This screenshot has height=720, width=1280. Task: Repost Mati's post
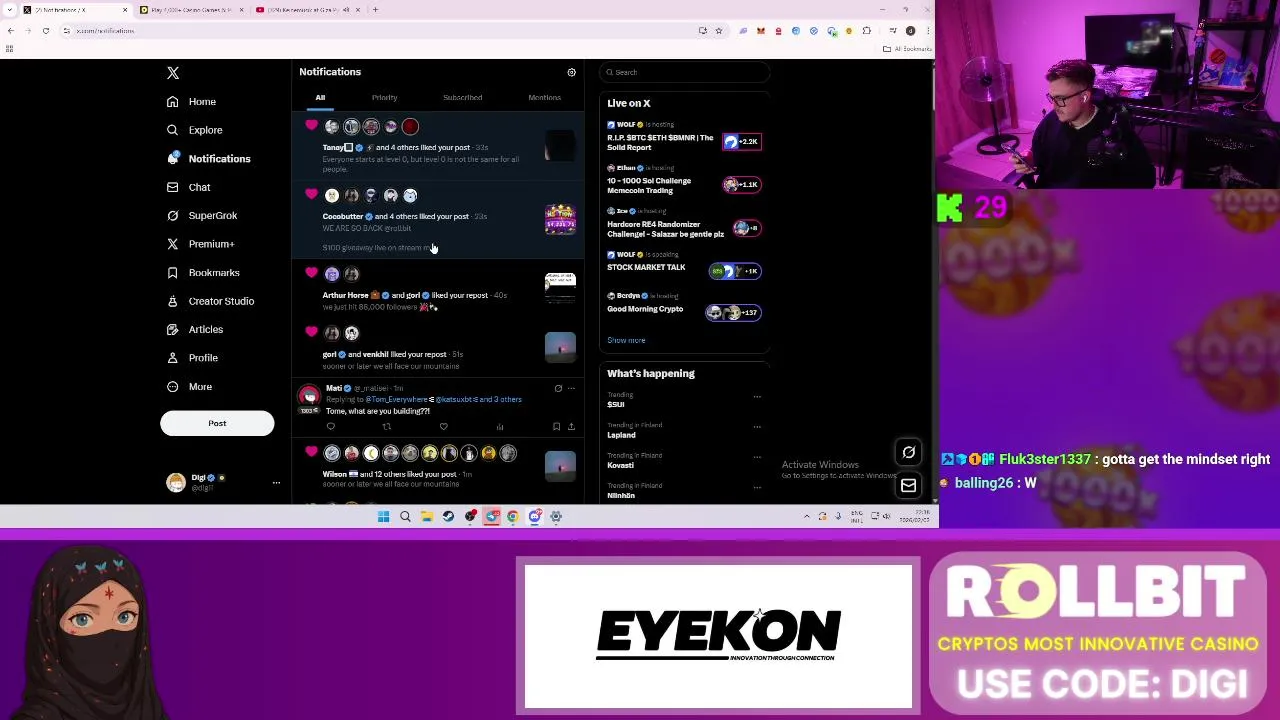click(x=386, y=427)
